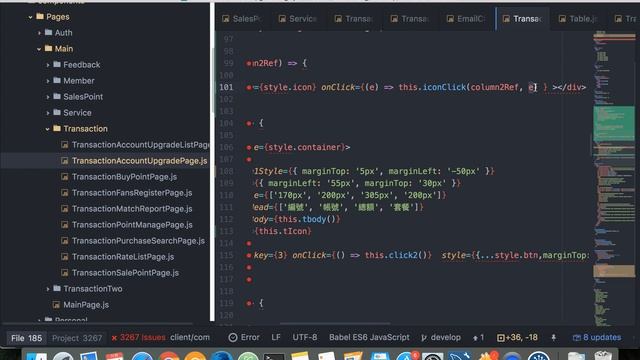This screenshot has width=640, height=360.
Task: Click the Service folder icon
Action: (57, 112)
